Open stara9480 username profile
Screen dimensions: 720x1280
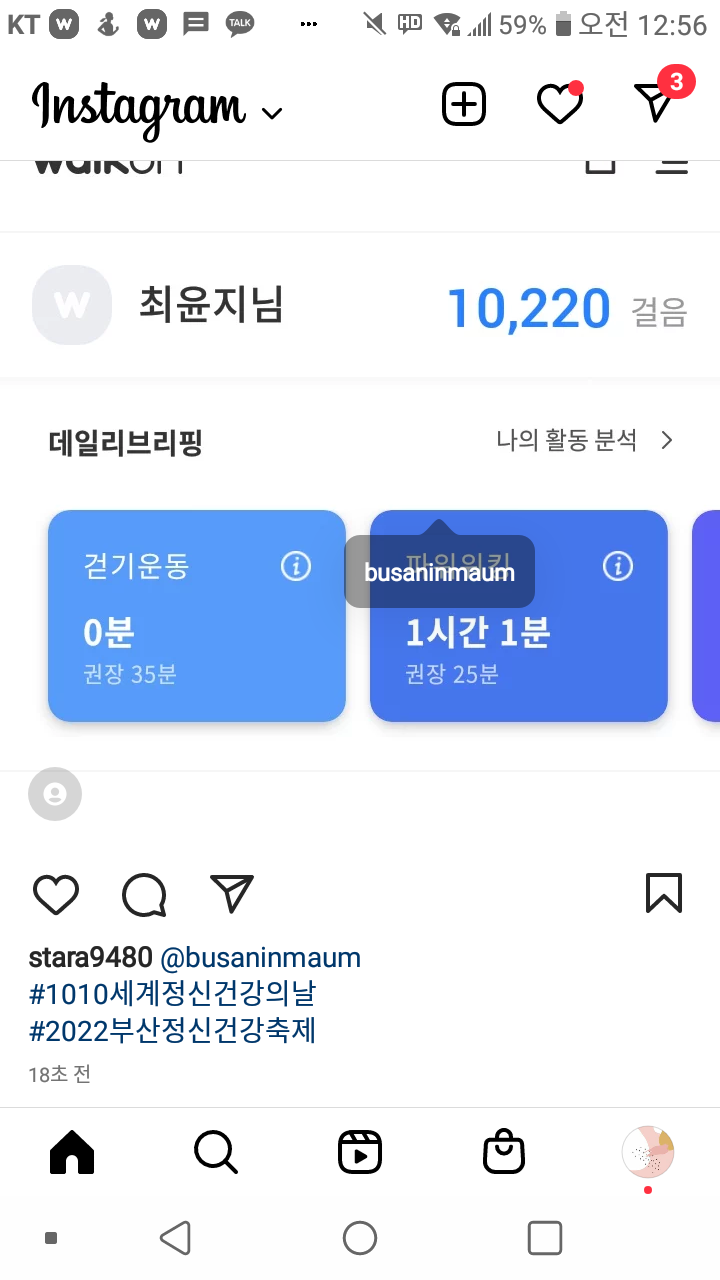pos(90,958)
